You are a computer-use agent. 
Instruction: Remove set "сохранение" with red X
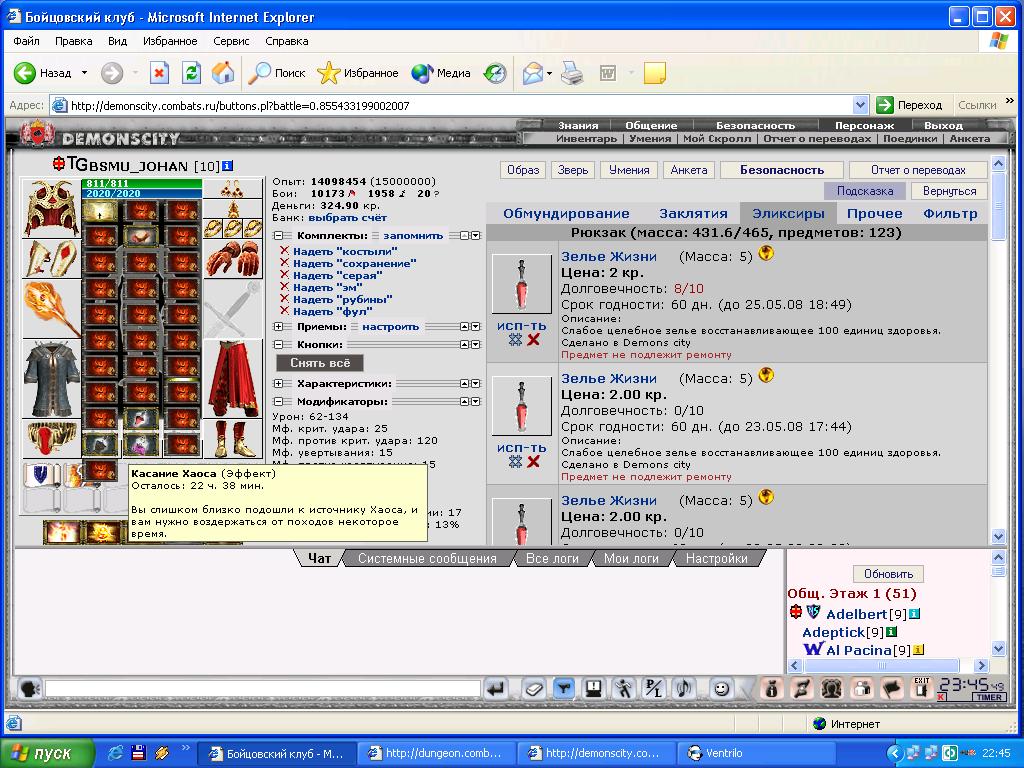(284, 263)
